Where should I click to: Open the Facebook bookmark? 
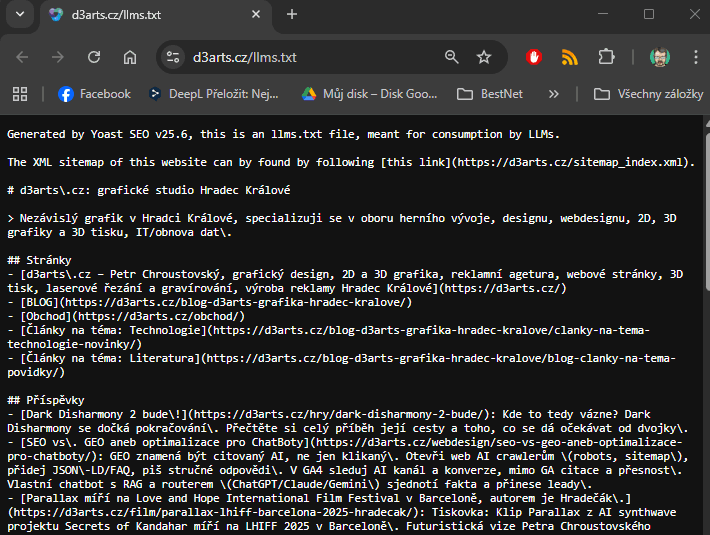(x=94, y=94)
